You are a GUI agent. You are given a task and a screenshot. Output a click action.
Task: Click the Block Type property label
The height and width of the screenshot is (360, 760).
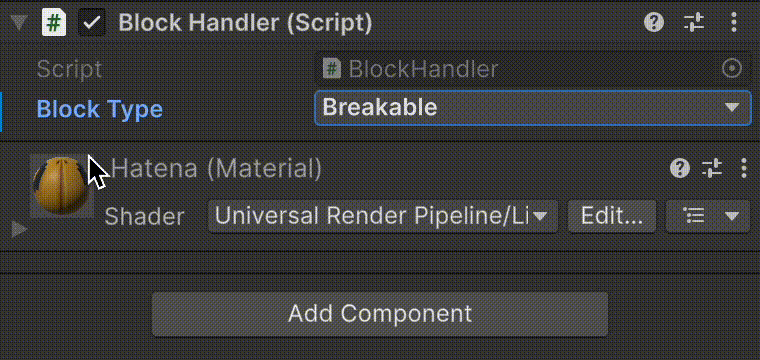pyautogui.click(x=100, y=109)
